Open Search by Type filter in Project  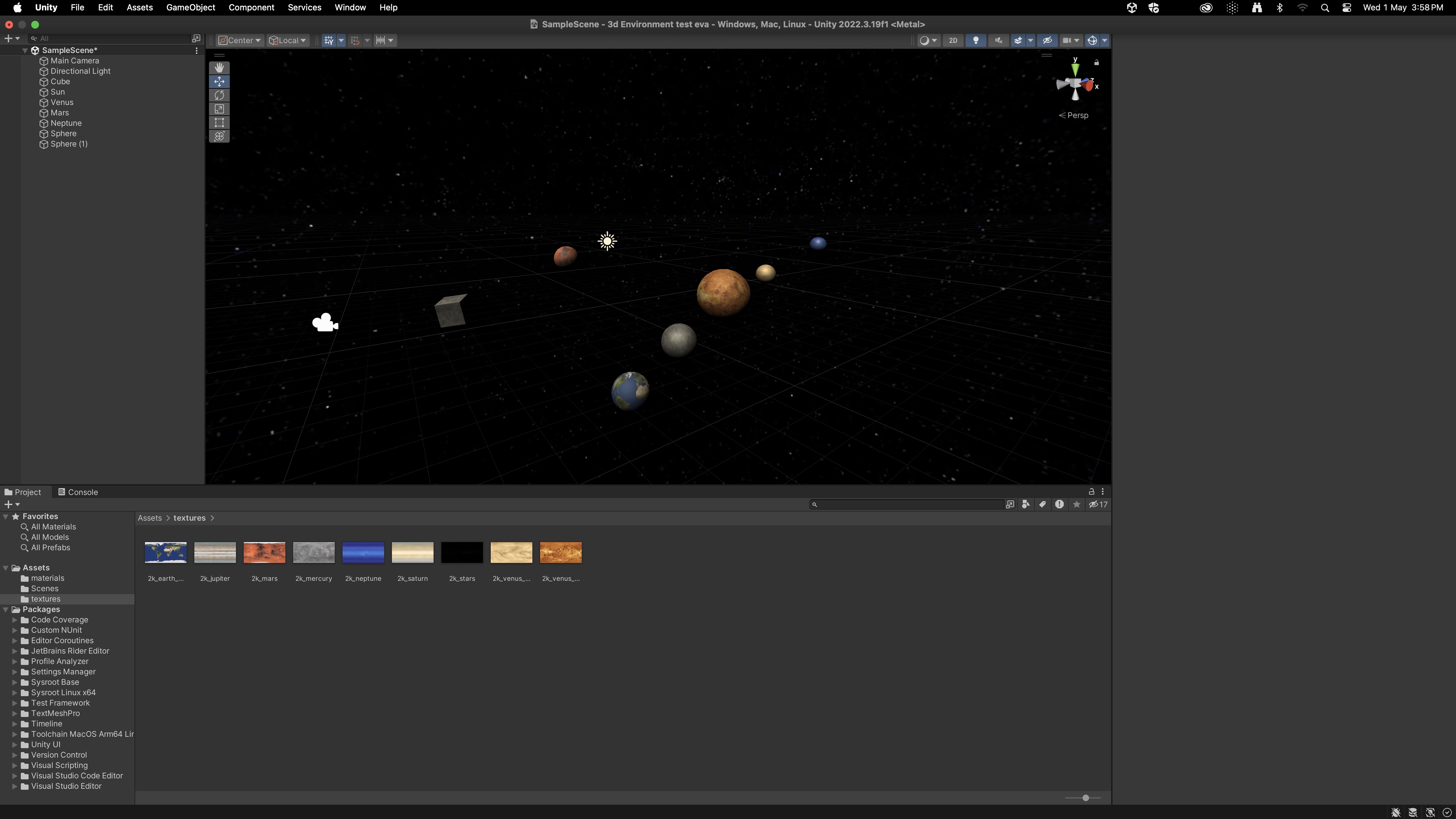tap(1026, 504)
